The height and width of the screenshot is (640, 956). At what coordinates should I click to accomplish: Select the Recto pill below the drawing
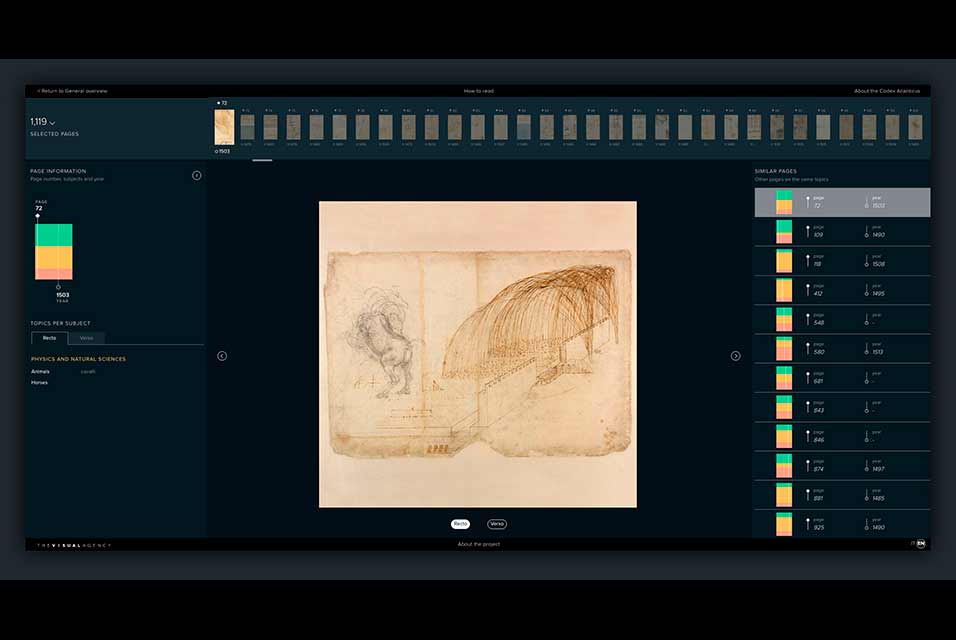tap(460, 524)
